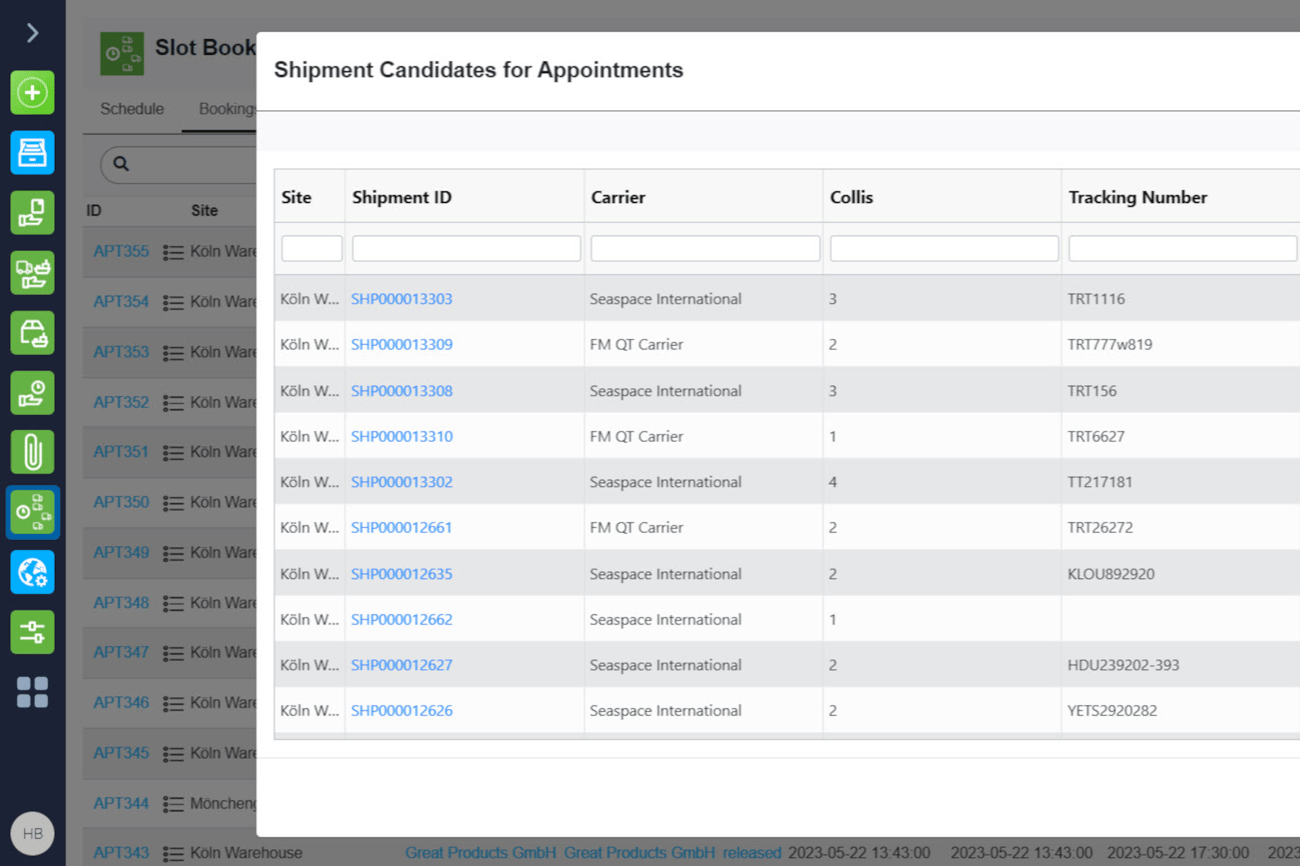Open appointment APT350 in background list
Screen dimensions: 1300x866
pos(121,502)
